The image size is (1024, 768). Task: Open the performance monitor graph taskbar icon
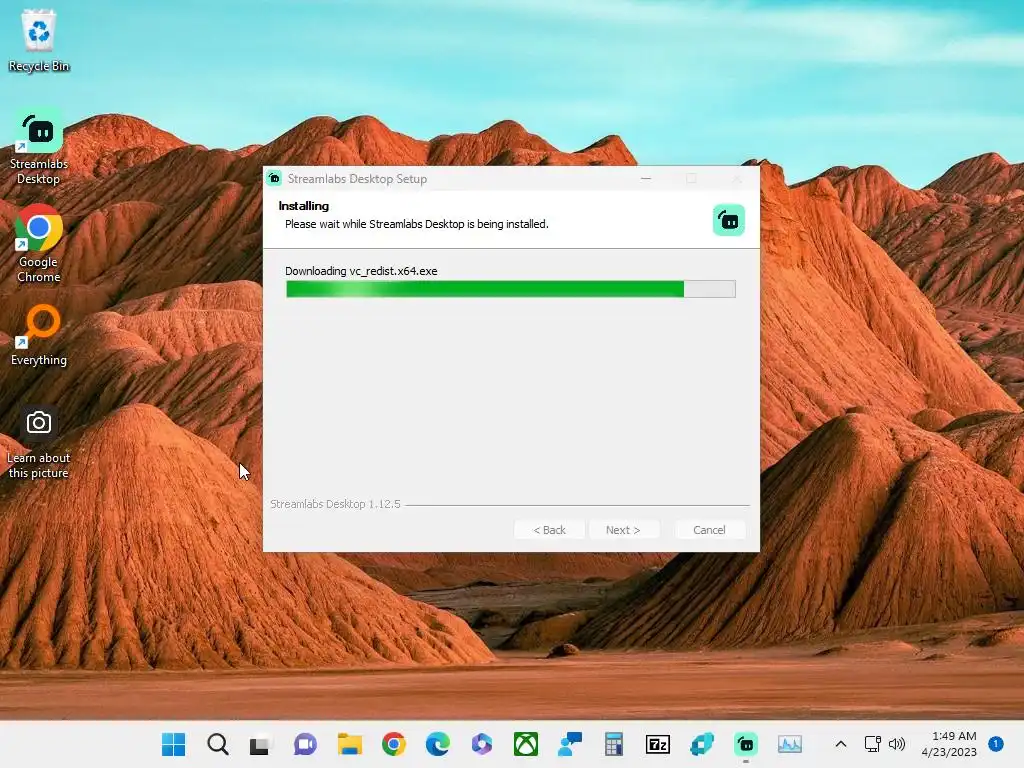point(790,744)
